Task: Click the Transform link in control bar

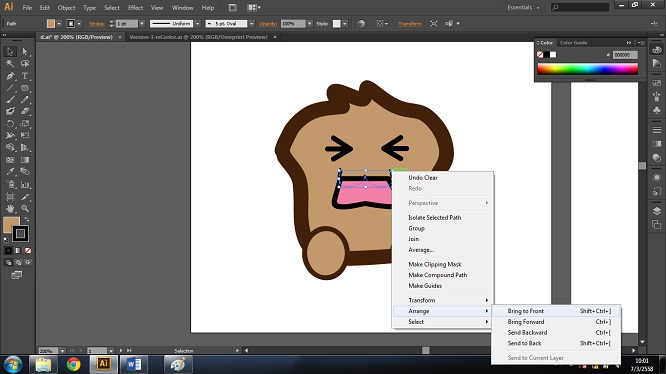Action: tap(409, 24)
